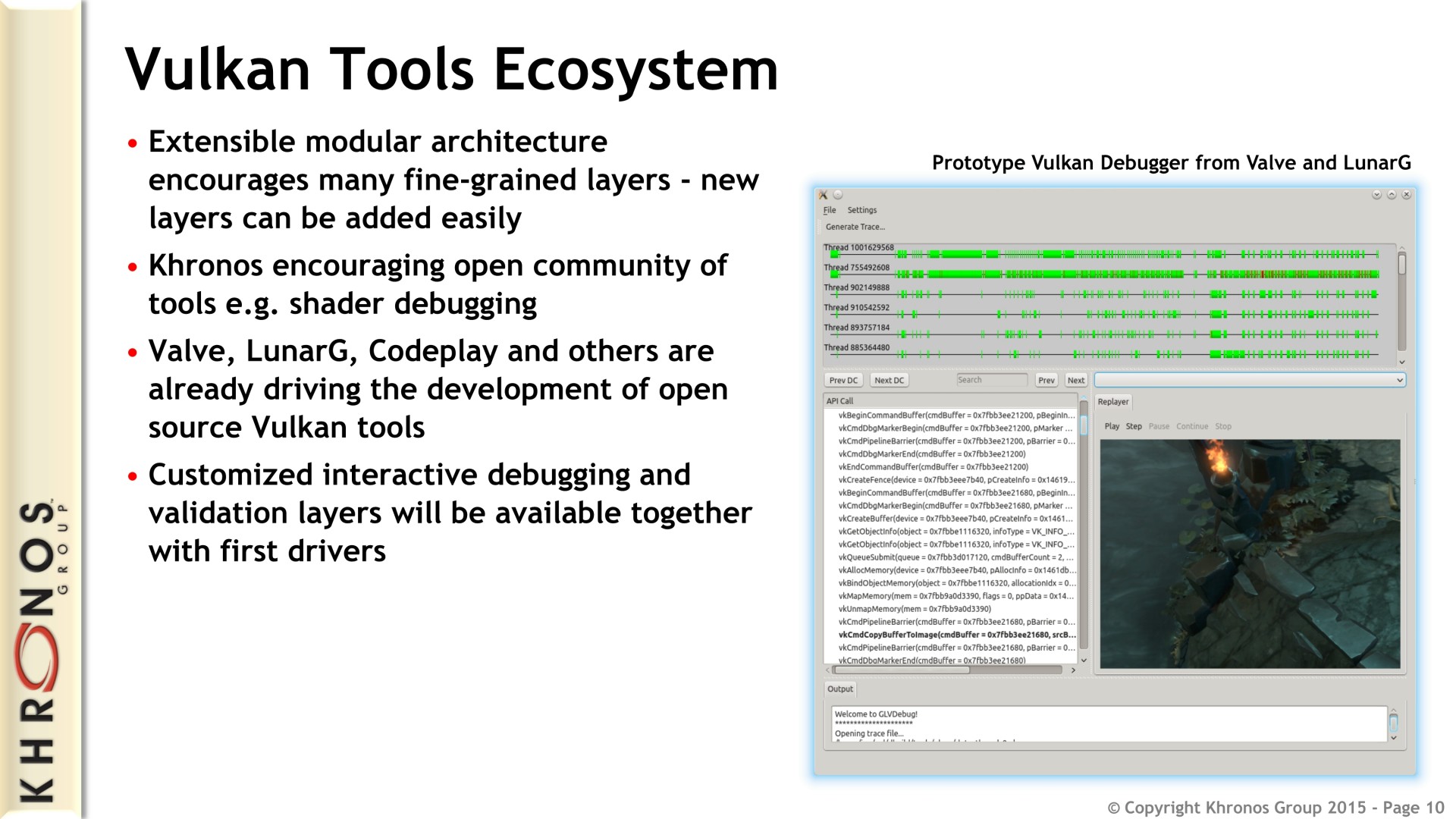
Task: Select the vkCmdCopyBufferToImage API call row
Action: [955, 635]
